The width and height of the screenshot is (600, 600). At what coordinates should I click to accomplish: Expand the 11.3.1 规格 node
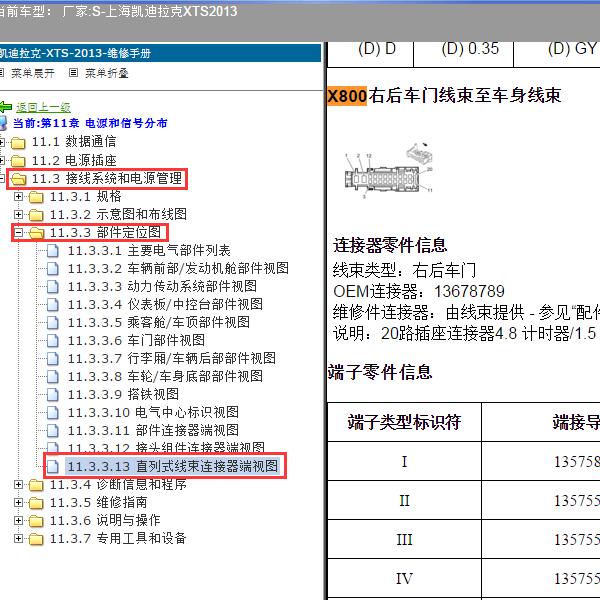18,197
